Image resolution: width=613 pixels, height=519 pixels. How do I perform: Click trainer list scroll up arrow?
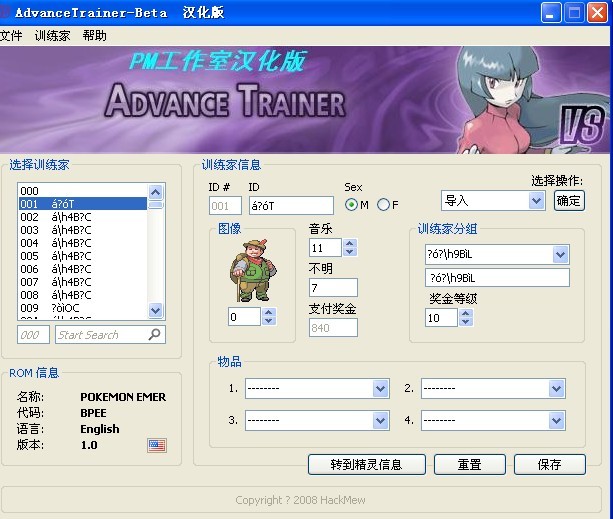coord(156,192)
